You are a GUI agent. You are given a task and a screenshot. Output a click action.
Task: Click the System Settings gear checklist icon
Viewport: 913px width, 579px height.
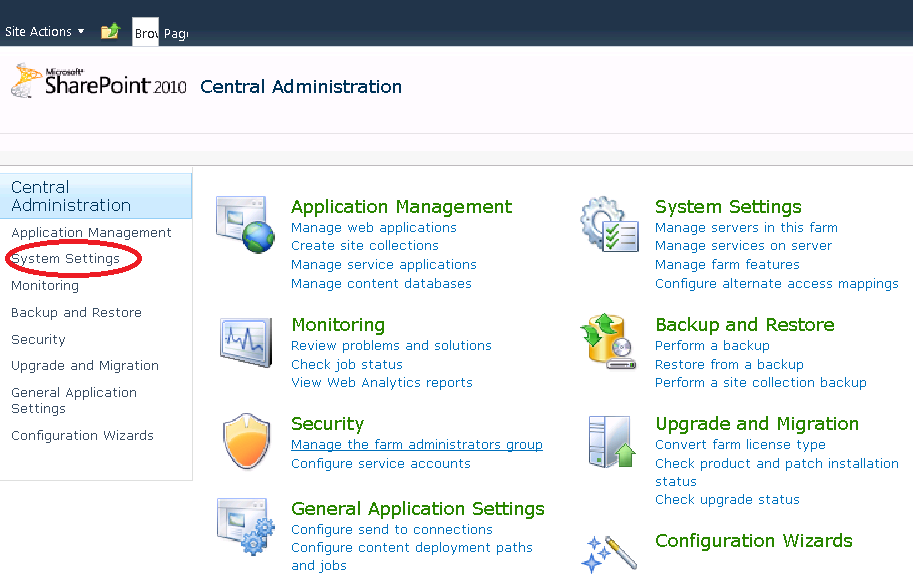click(610, 224)
